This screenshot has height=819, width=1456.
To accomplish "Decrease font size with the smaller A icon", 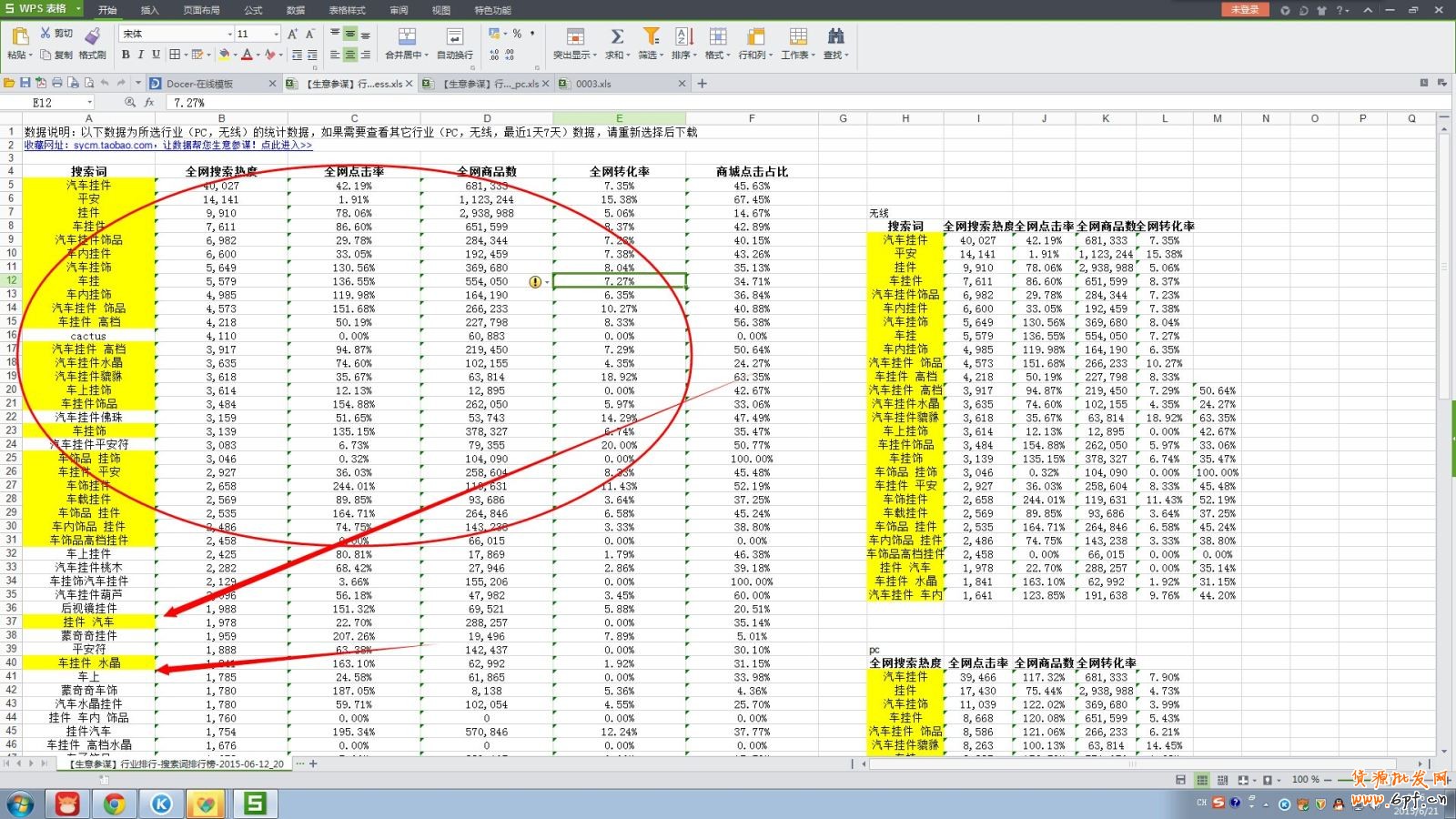I will point(309,34).
